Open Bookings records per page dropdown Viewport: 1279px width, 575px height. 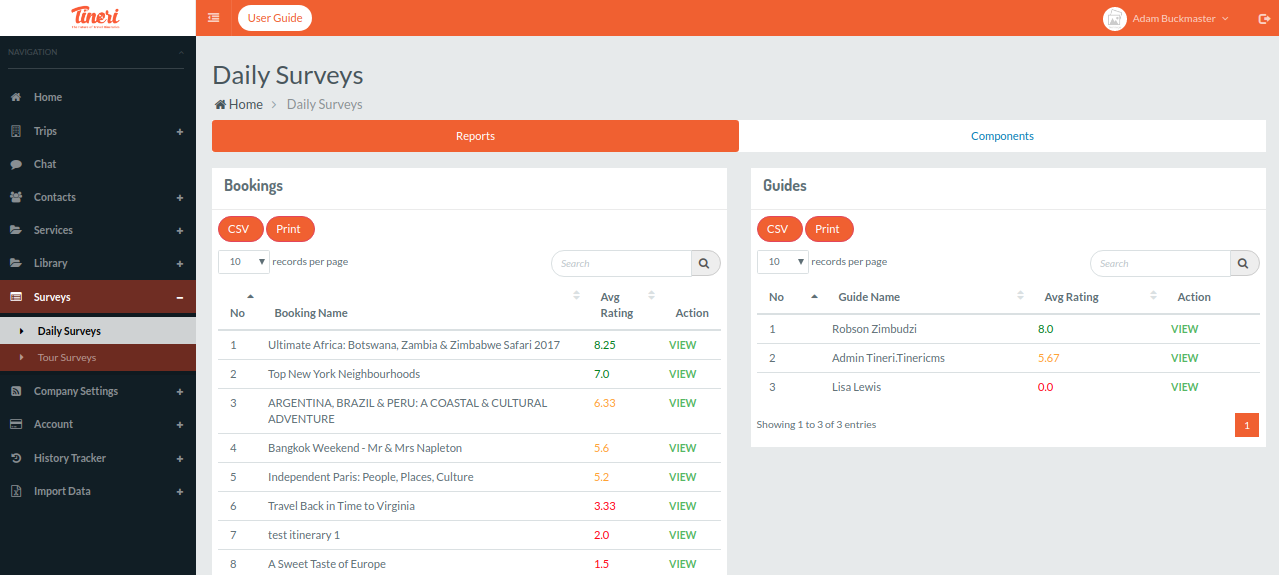coord(244,262)
